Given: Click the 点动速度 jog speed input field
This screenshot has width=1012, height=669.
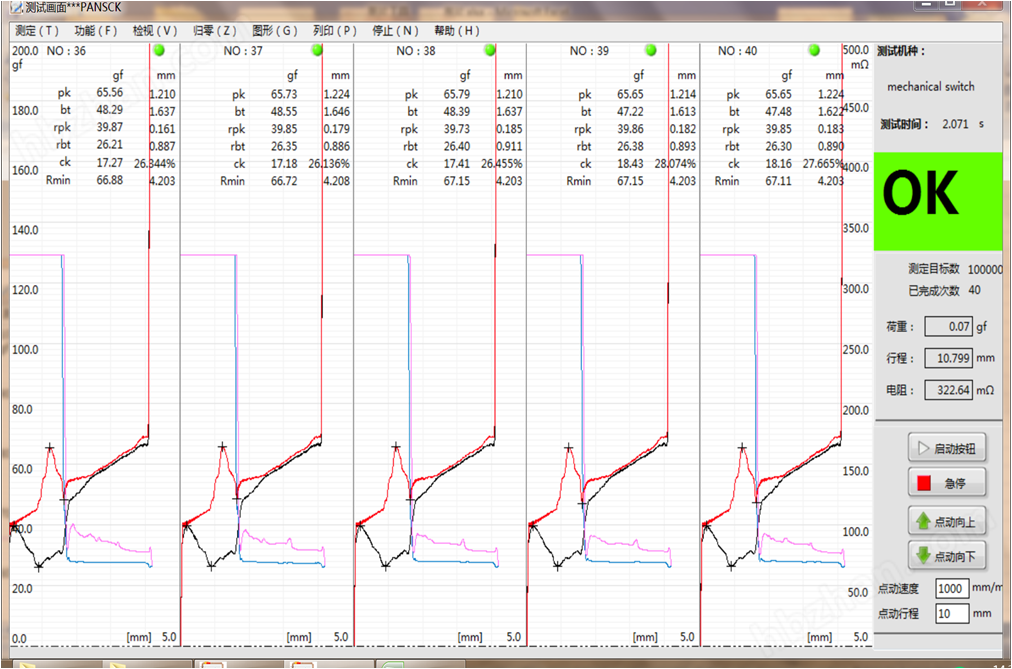Looking at the screenshot, I should [952, 588].
